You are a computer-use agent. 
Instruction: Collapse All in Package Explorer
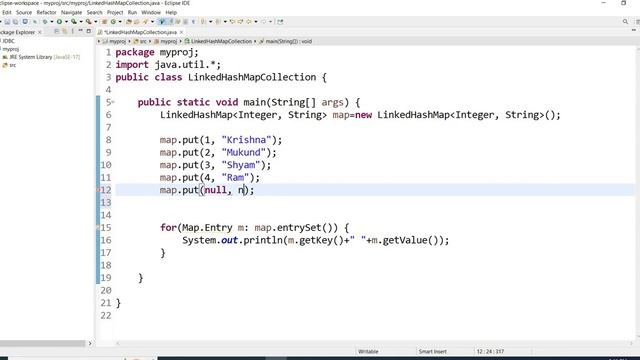pyautogui.click(x=56, y=31)
